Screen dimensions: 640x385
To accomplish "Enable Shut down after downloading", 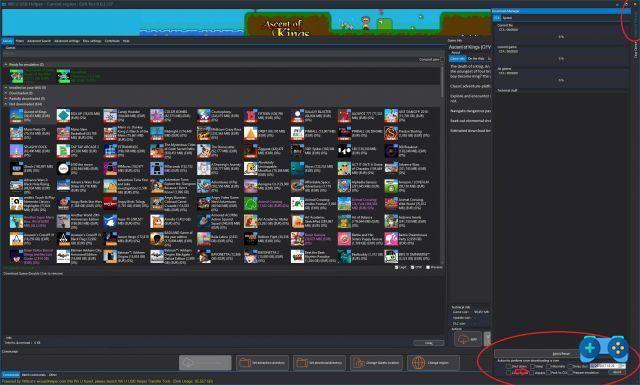I will pos(508,366).
